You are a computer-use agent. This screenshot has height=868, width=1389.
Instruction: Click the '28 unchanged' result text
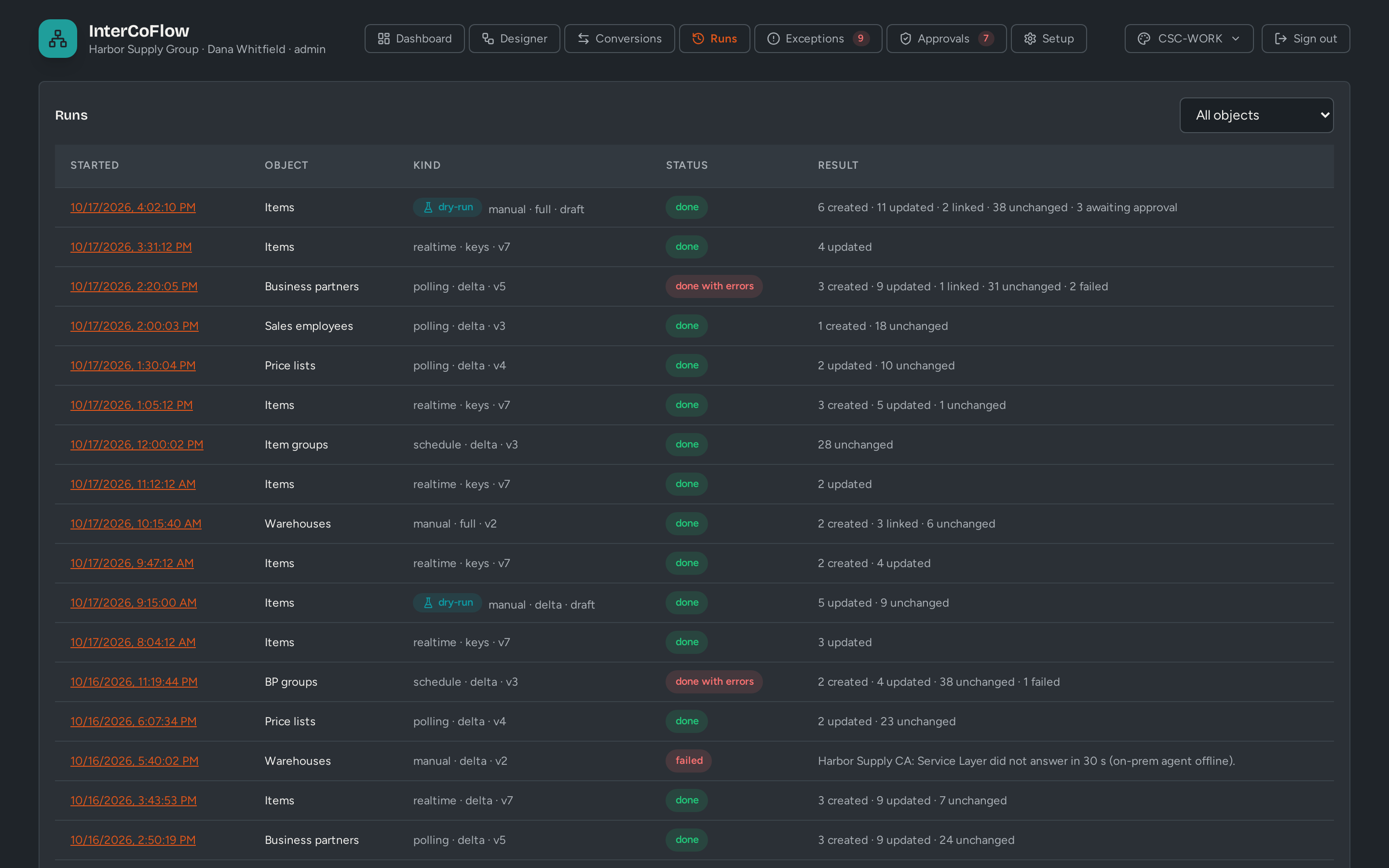pos(855,445)
